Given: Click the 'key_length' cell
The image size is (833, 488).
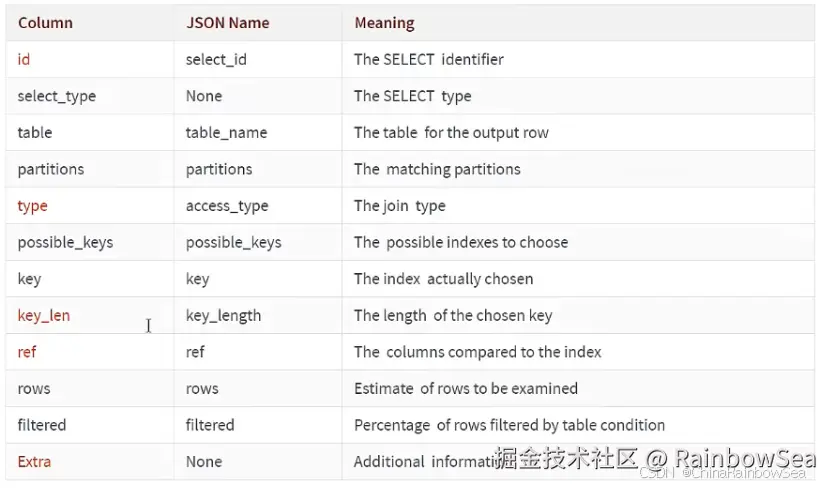Looking at the screenshot, I should tap(223, 315).
